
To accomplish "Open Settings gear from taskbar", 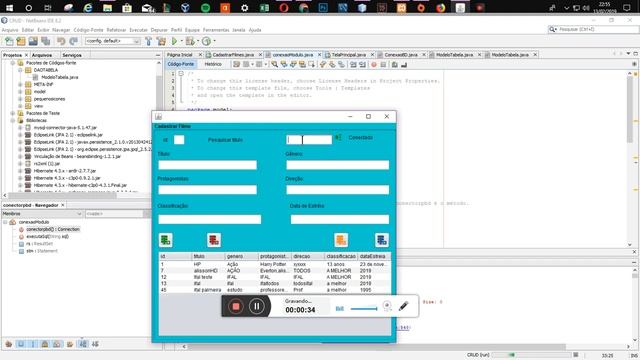I will pyautogui.click(x=244, y=7).
